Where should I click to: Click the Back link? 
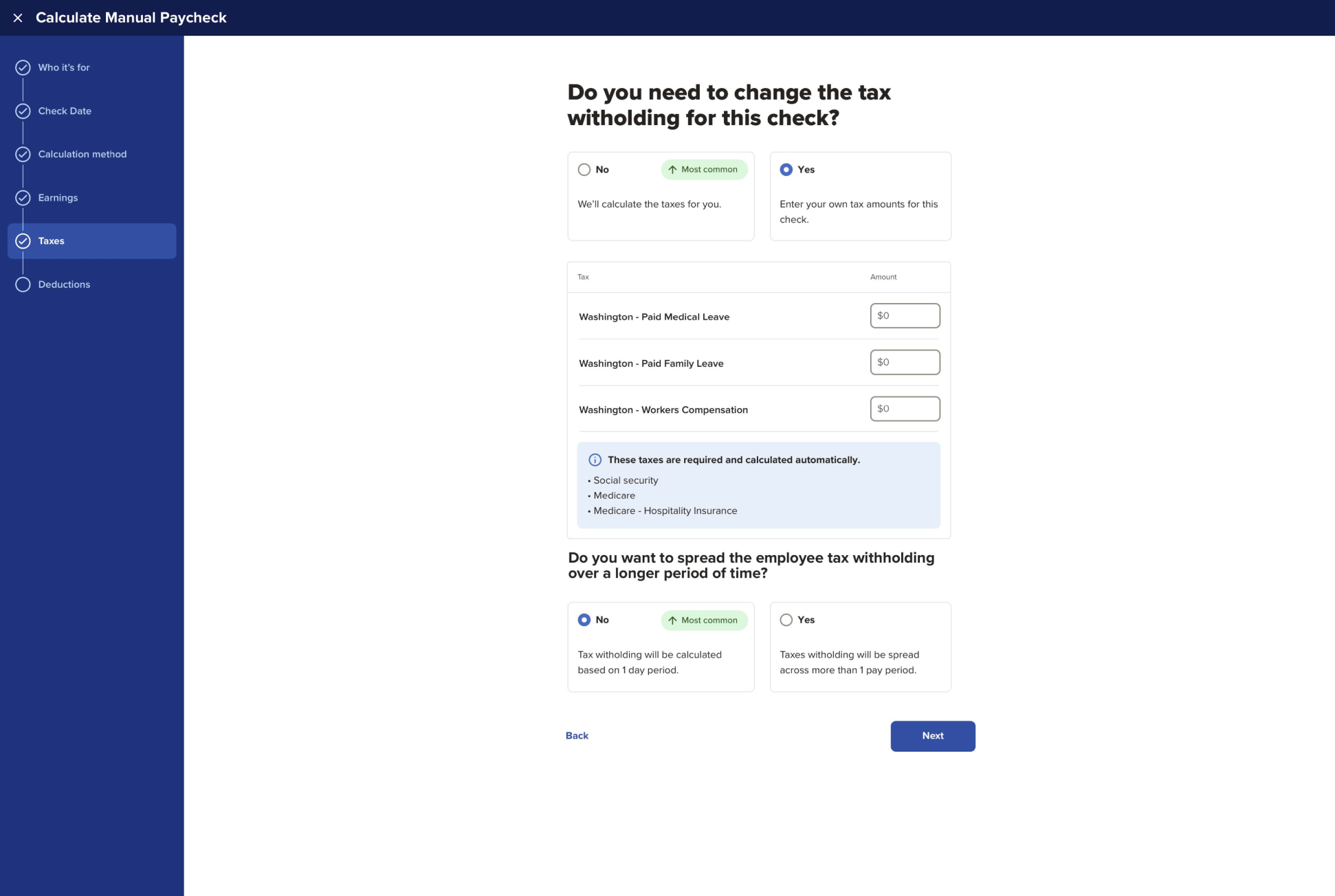pos(577,736)
